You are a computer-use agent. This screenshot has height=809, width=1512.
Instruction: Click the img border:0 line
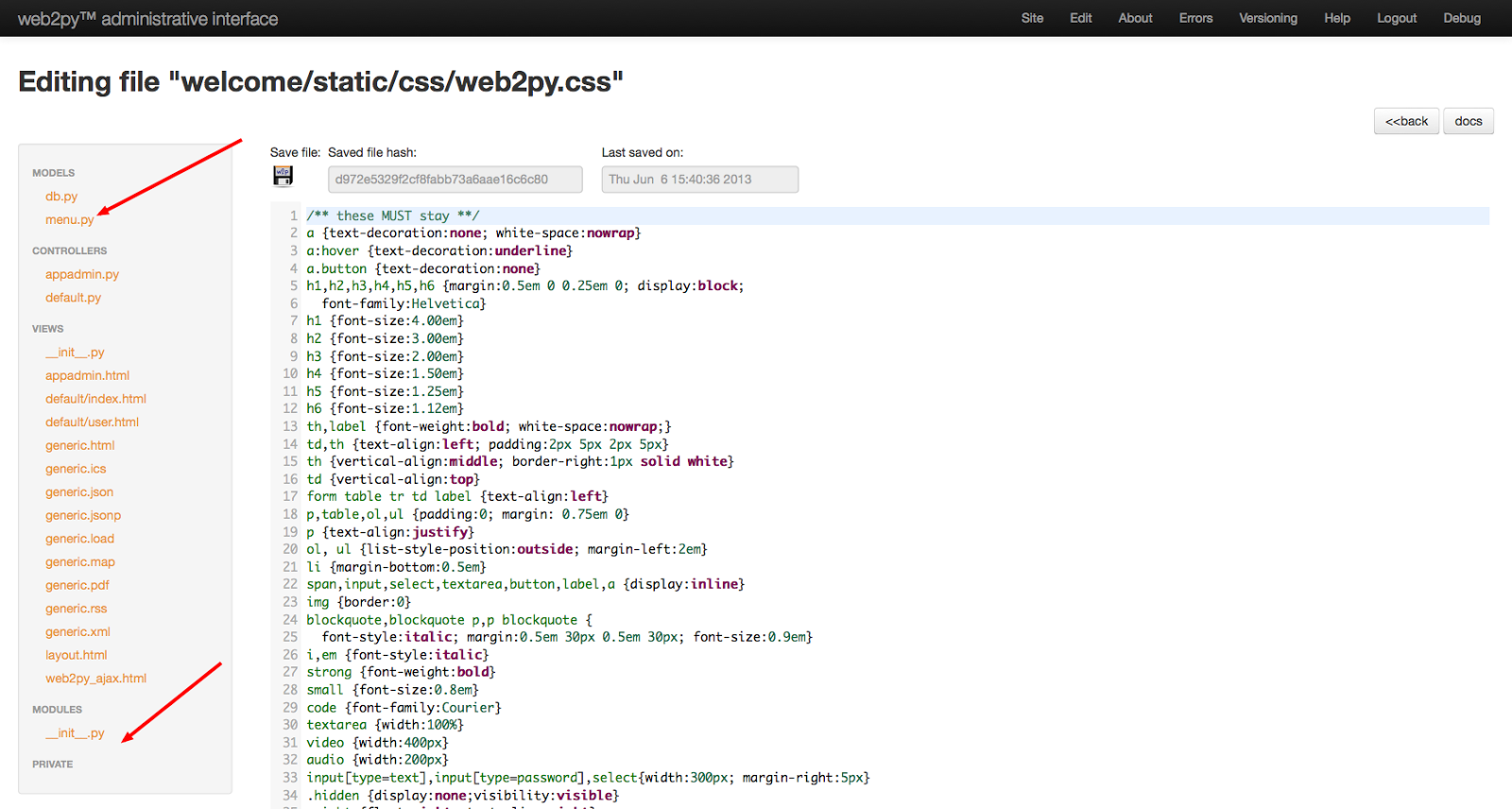(358, 603)
